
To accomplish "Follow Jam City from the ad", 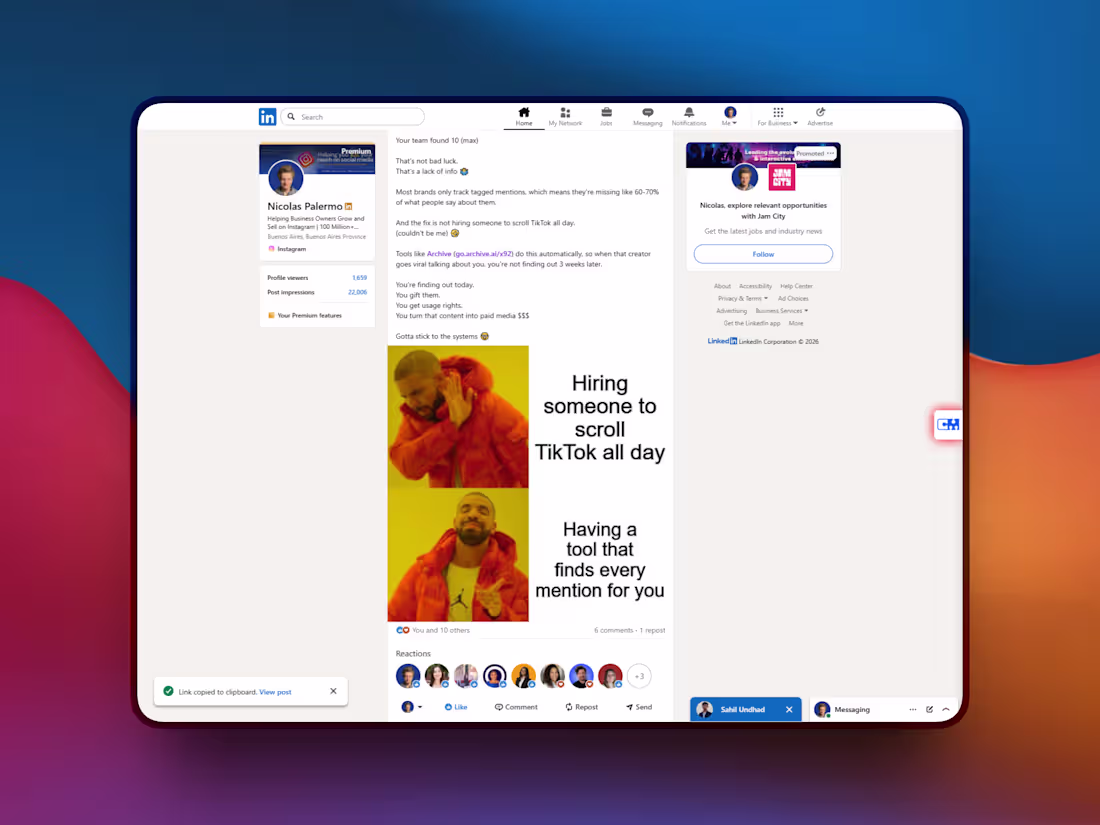I will [x=763, y=254].
